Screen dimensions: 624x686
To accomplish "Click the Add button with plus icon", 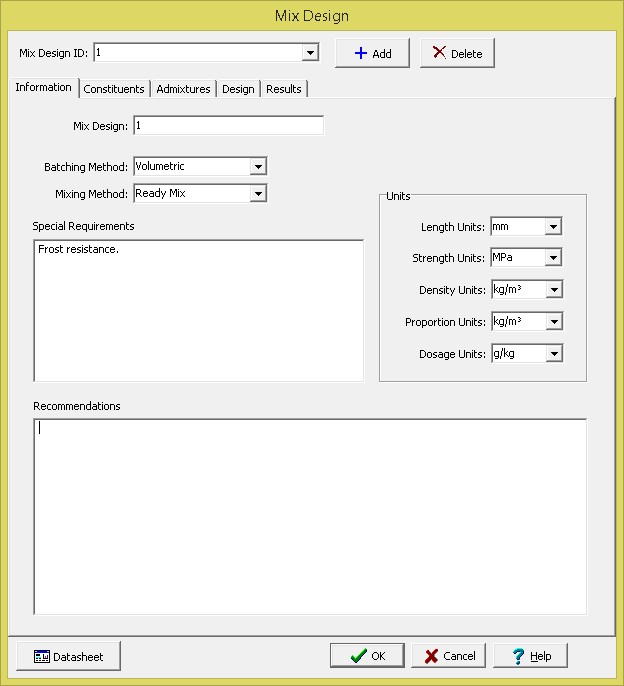I will point(372,53).
